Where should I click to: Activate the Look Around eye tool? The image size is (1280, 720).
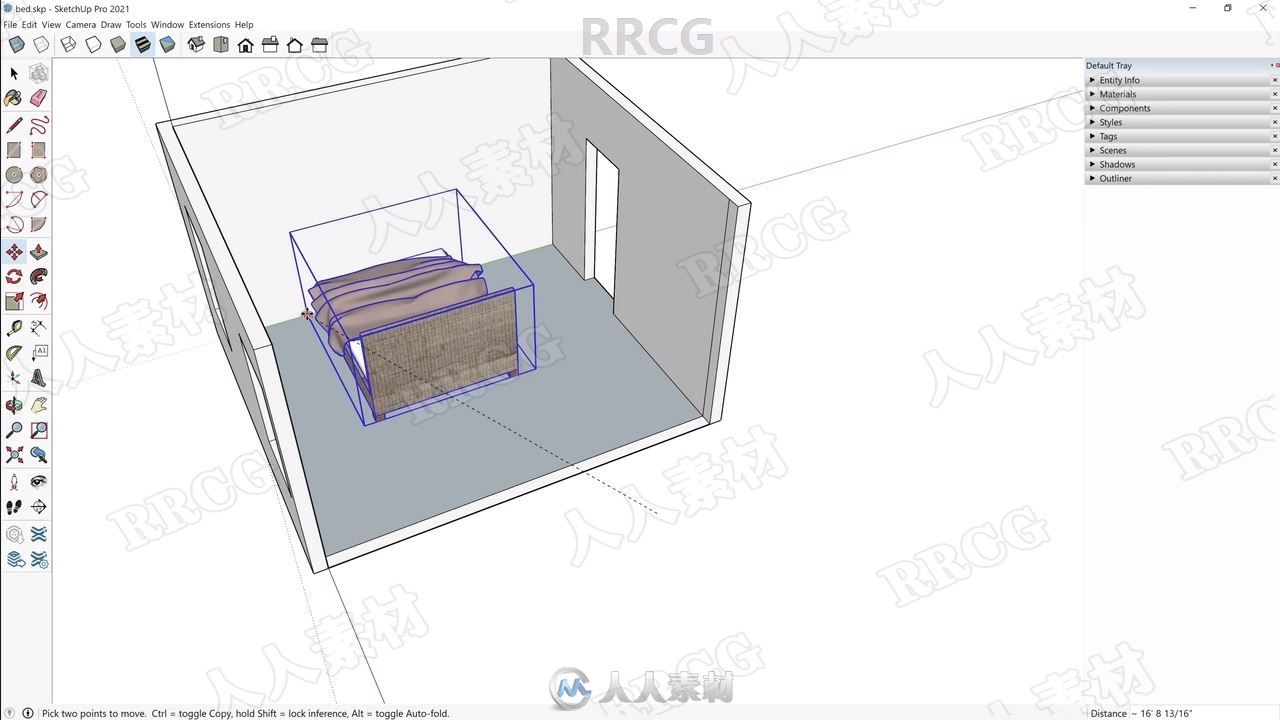point(39,482)
